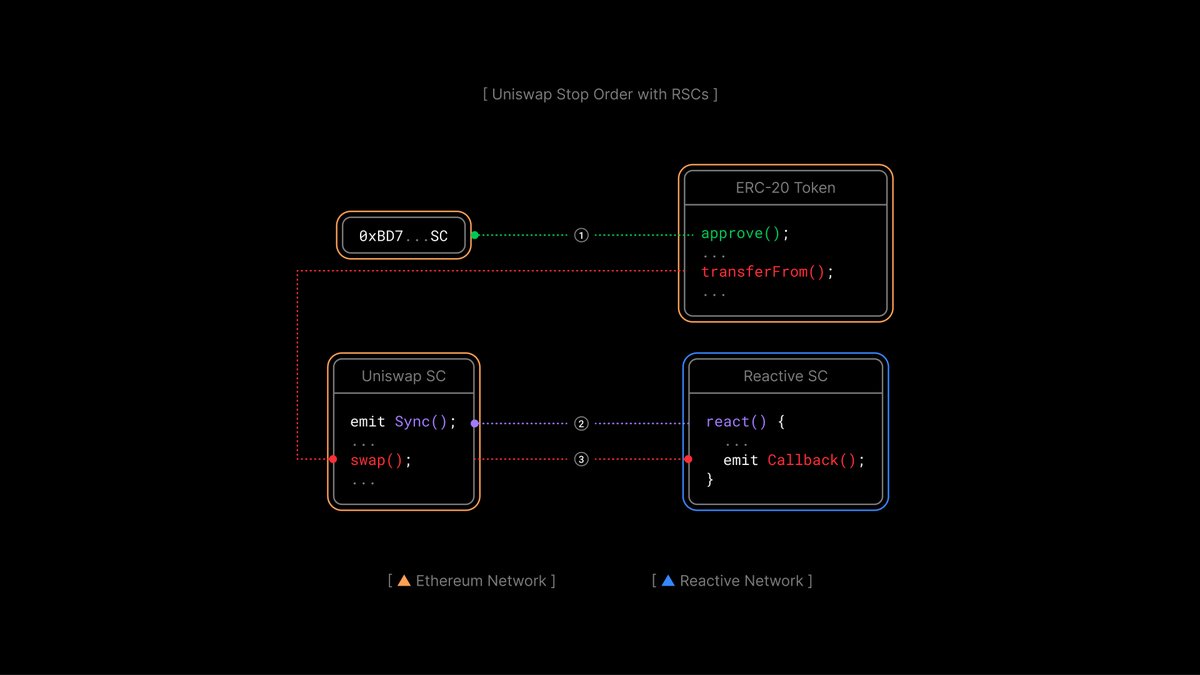Click the orange triangle Ethereum Network icon
The image size is (1200, 675).
(404, 580)
